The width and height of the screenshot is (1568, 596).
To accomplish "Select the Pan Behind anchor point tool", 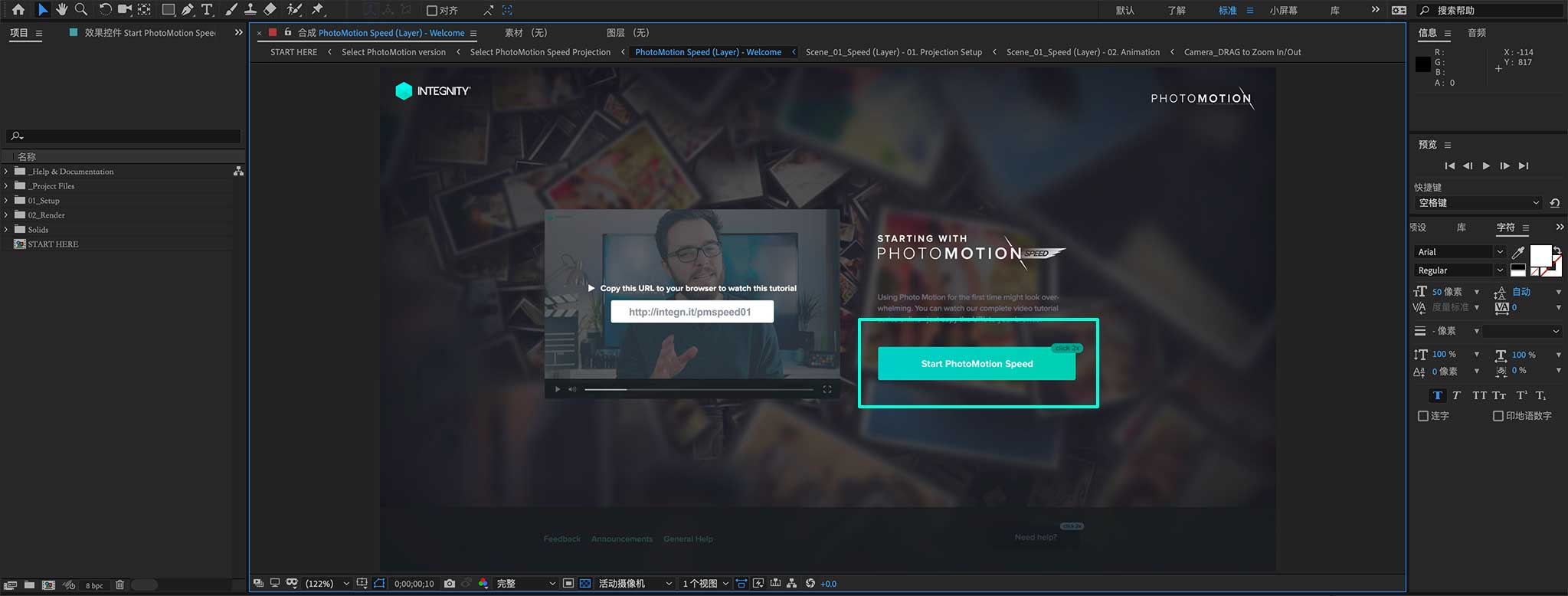I will click(x=143, y=10).
